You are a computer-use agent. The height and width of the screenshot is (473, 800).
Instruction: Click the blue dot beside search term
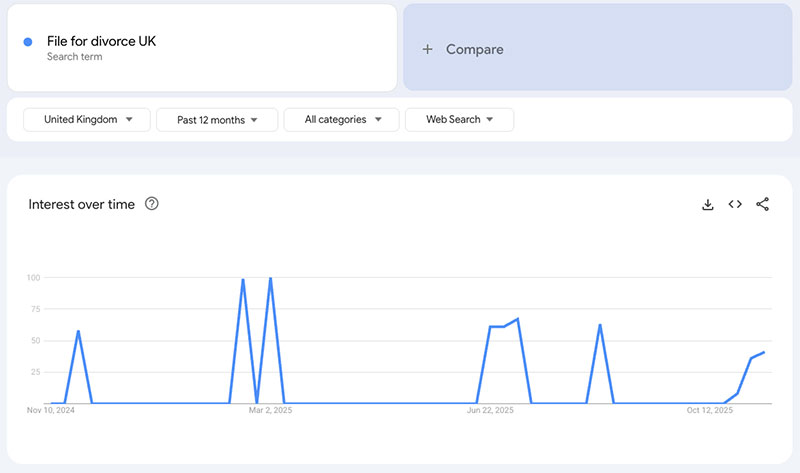27,42
